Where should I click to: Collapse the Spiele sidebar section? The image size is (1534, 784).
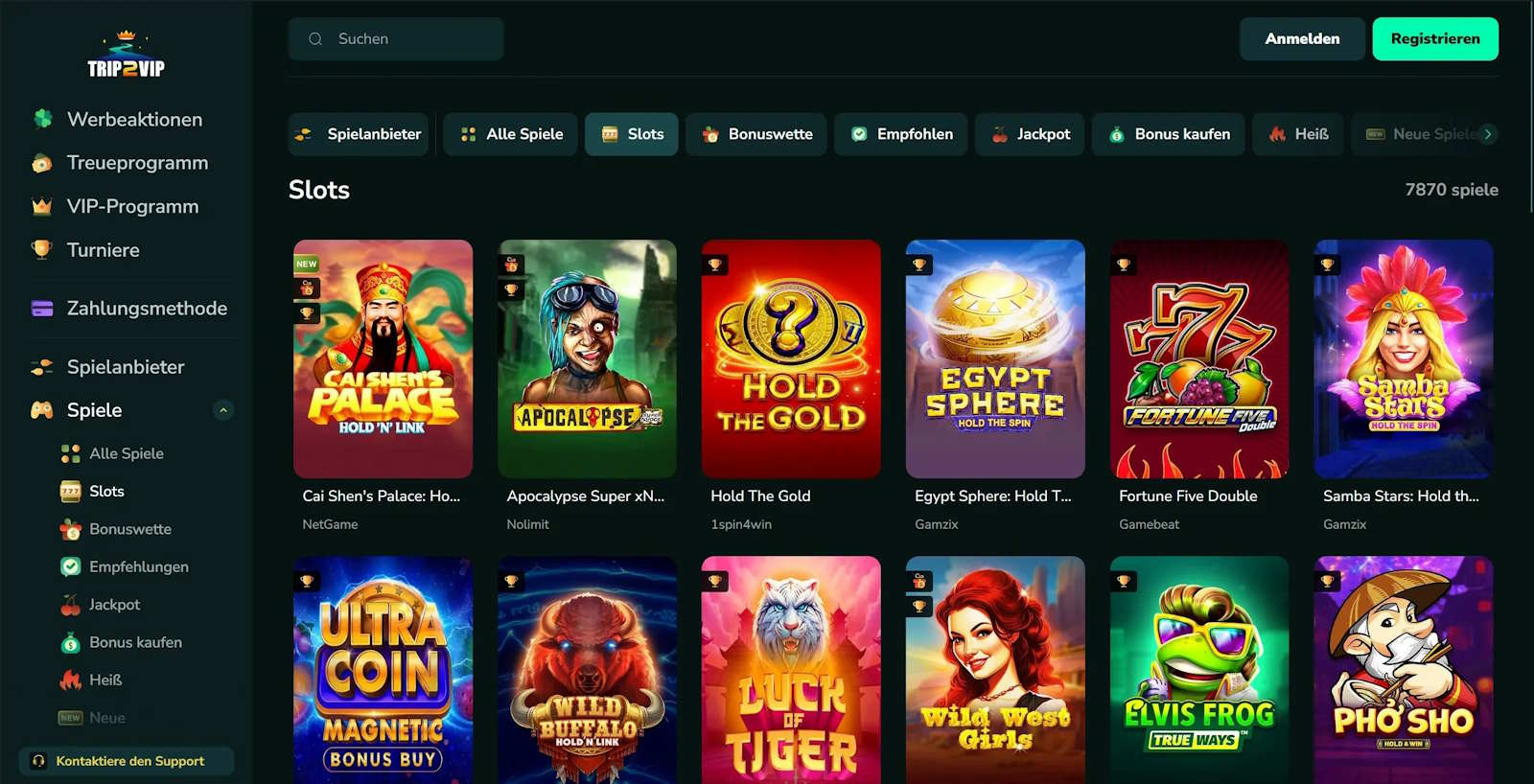pyautogui.click(x=223, y=410)
